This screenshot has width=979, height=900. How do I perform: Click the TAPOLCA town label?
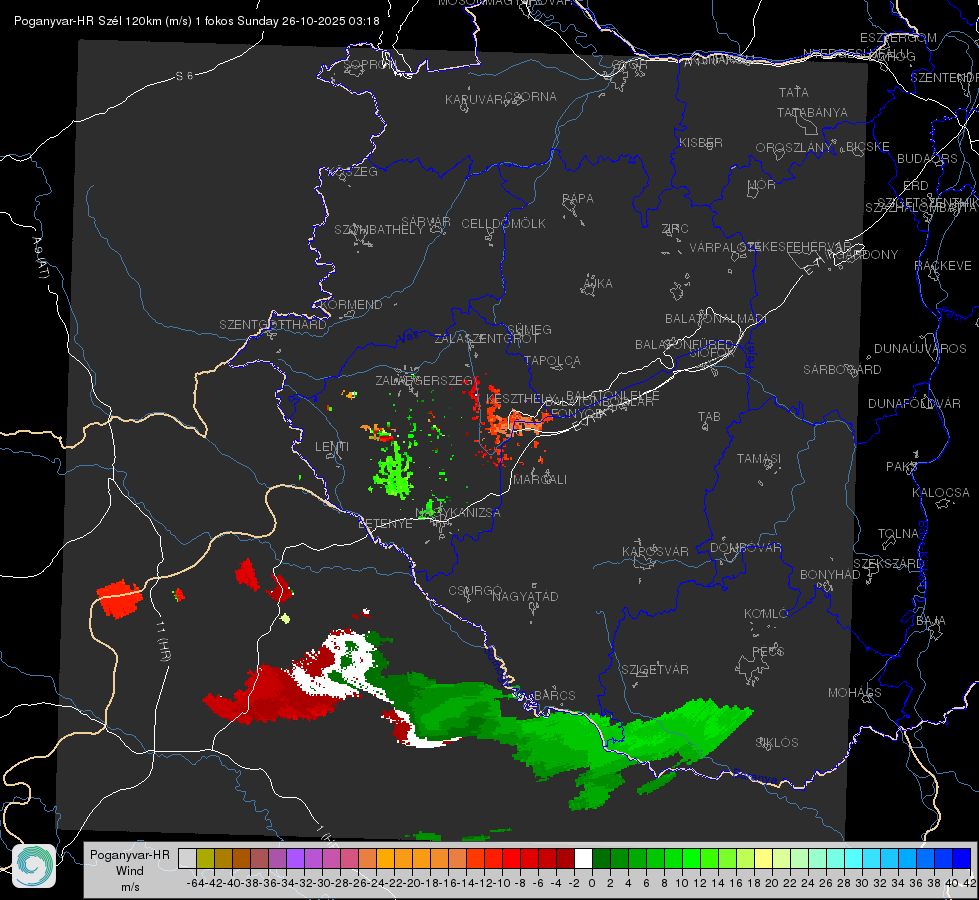[x=553, y=360]
